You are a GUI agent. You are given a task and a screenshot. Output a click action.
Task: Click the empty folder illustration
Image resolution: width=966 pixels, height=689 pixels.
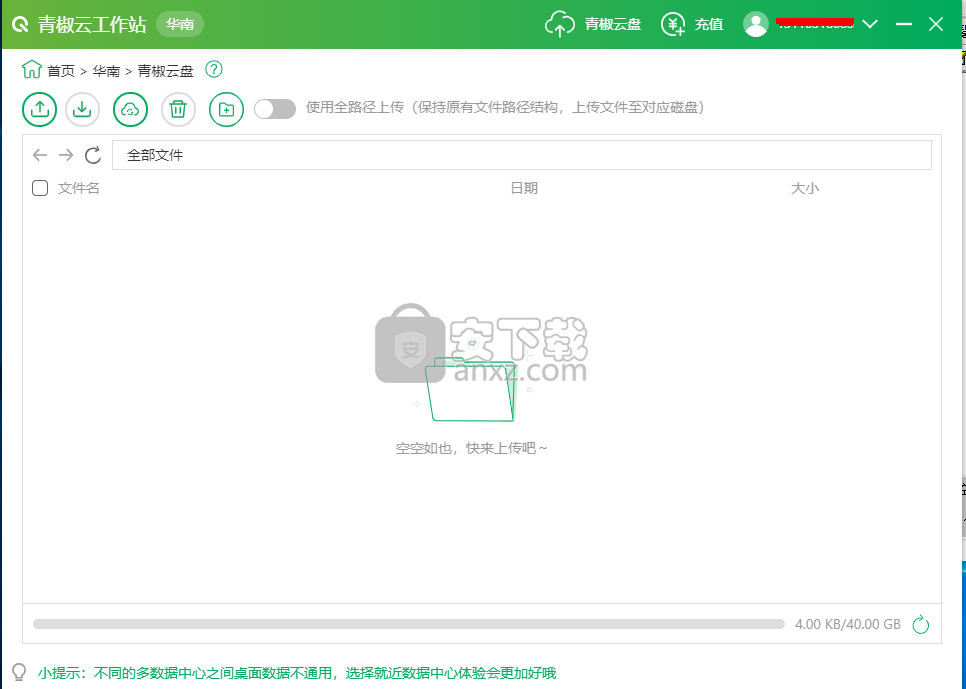(471, 389)
